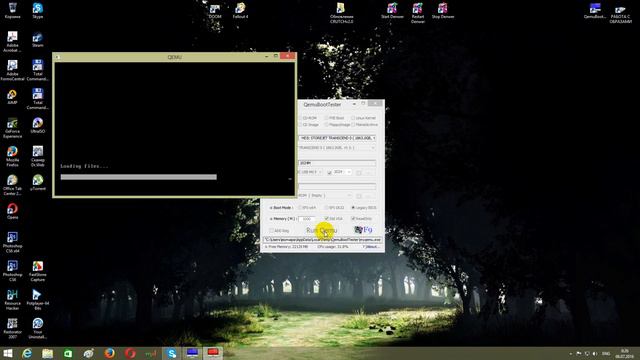Open File Explorer from the taskbar
This screenshot has height=360, width=640.
tap(47, 353)
